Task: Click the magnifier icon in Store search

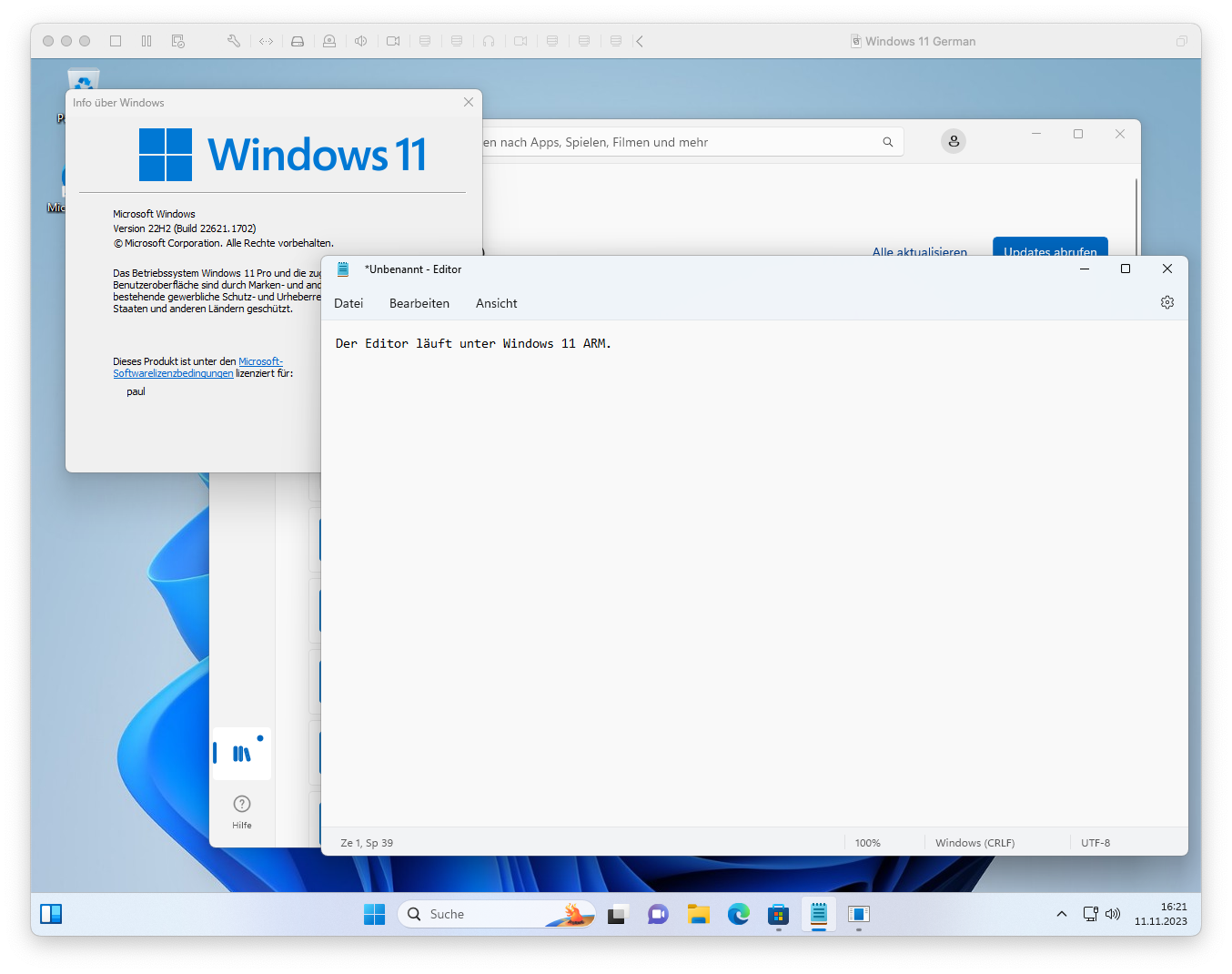Action: [x=888, y=142]
